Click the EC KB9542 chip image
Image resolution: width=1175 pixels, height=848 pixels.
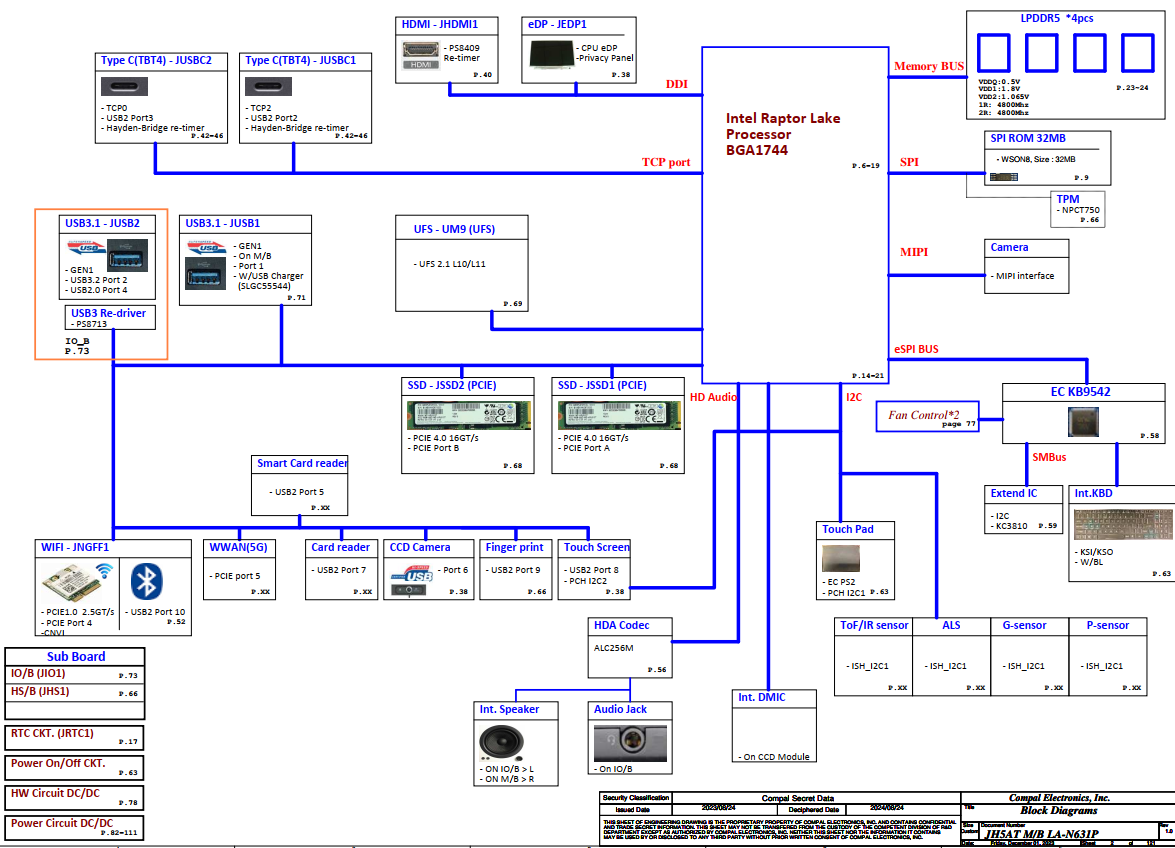click(1084, 420)
